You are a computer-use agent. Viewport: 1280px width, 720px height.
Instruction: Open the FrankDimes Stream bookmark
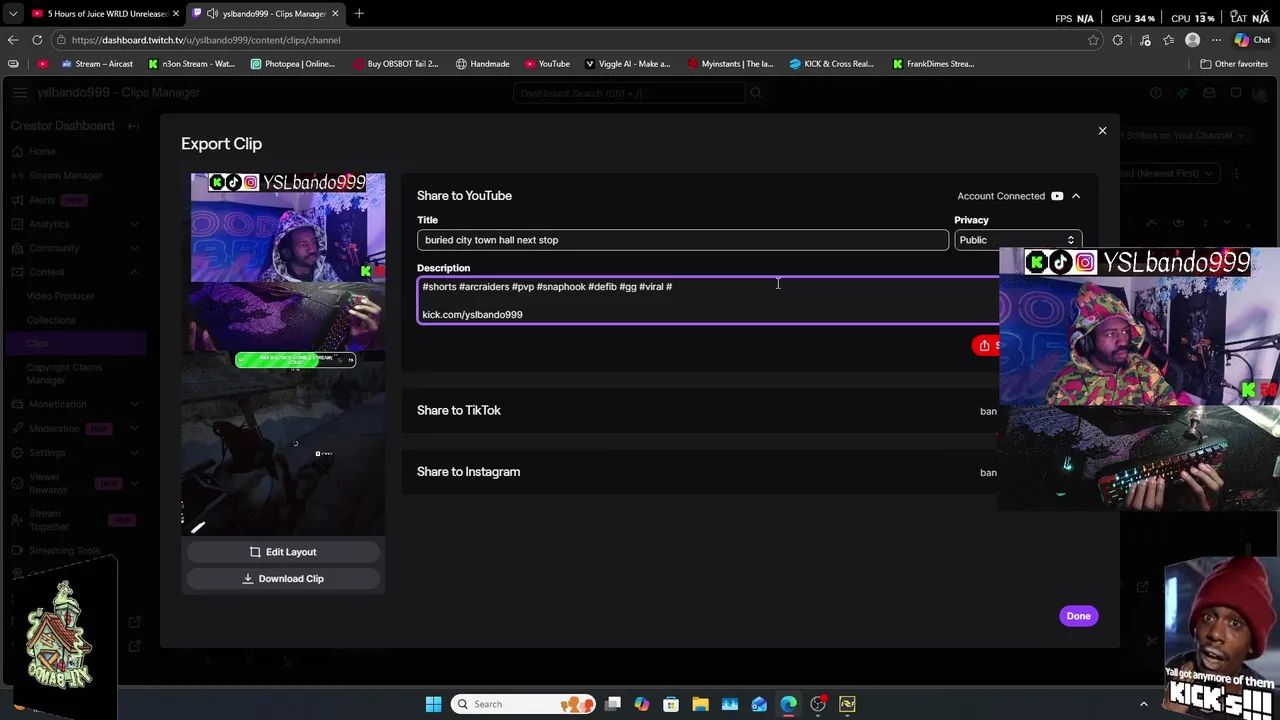(933, 64)
